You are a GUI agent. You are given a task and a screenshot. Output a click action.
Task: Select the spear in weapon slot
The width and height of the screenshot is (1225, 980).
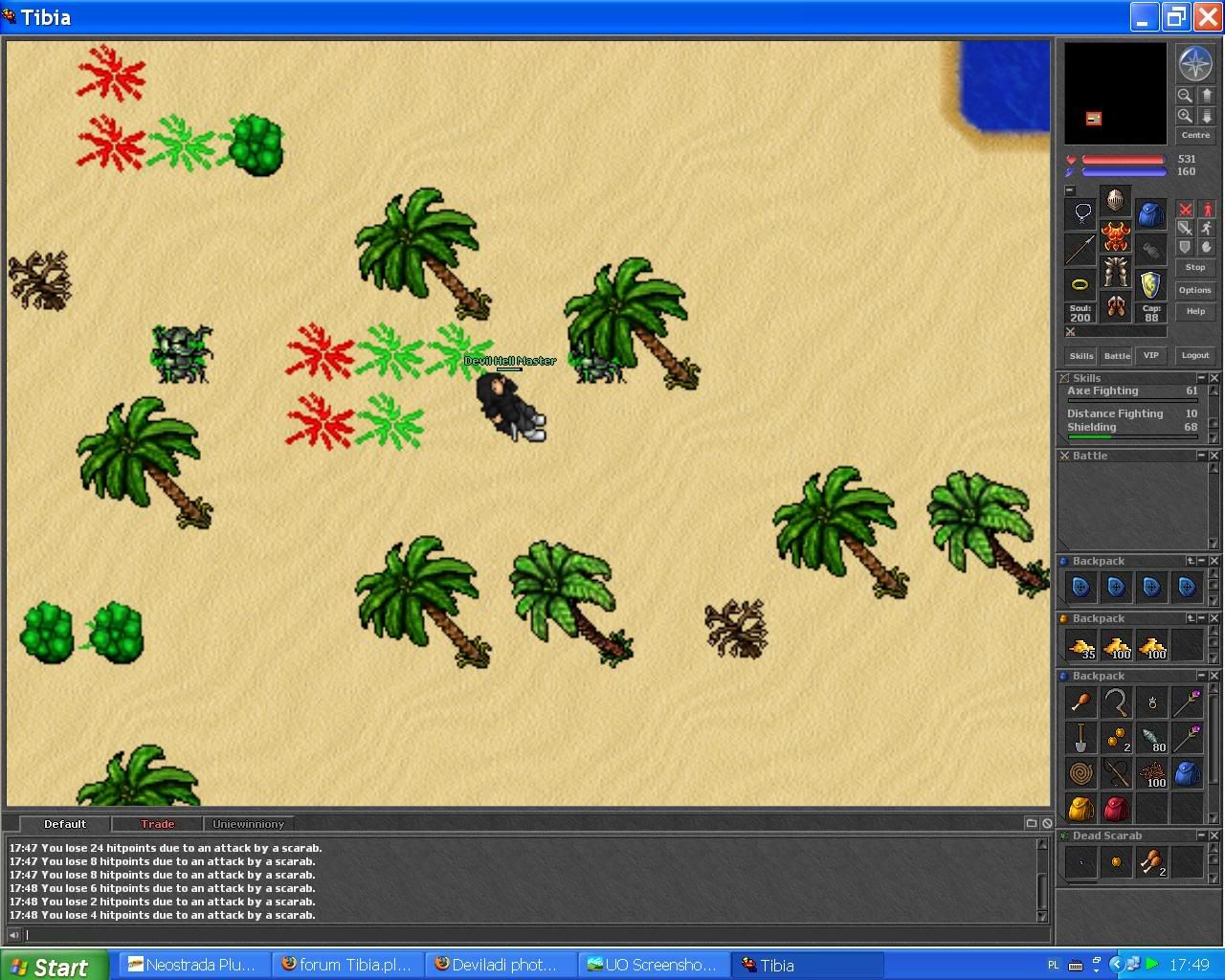1080,249
